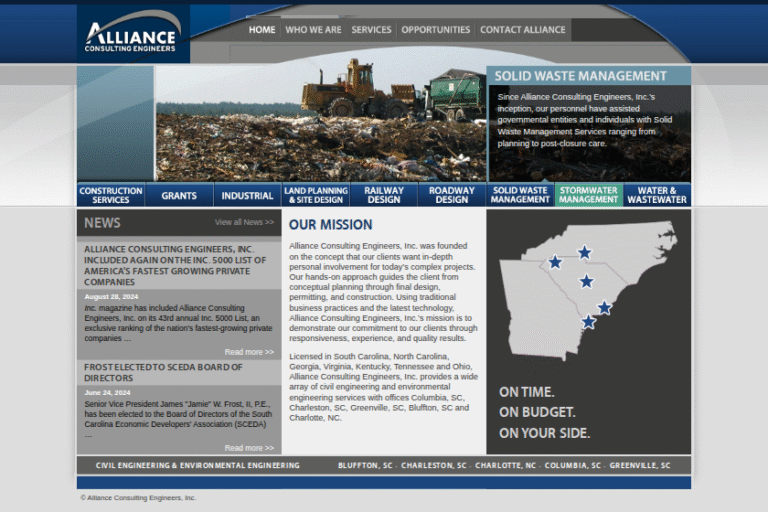
Task: Select the Stormwater Management tab
Action: (589, 195)
